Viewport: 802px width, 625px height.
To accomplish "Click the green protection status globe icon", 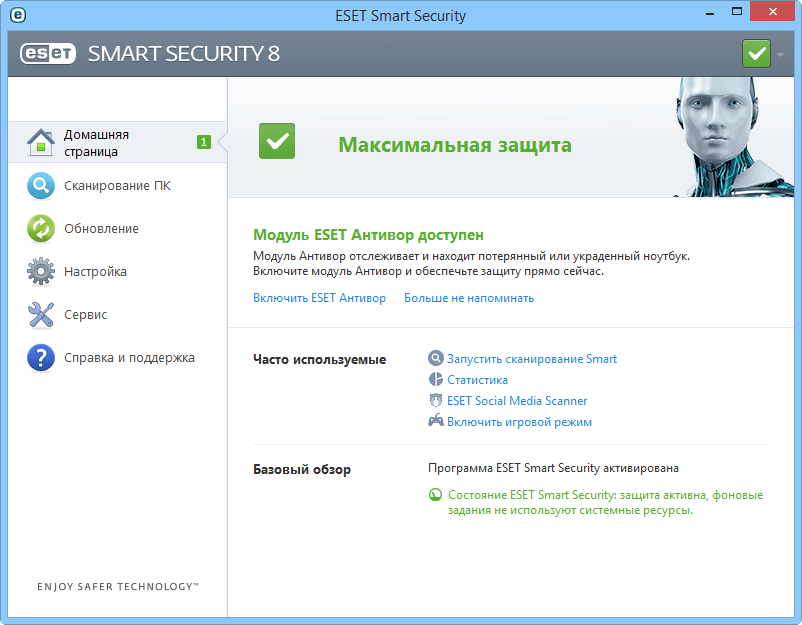I will coord(434,494).
